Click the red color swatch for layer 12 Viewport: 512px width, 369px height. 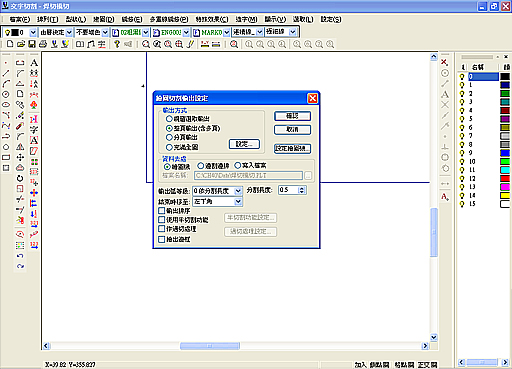505,178
